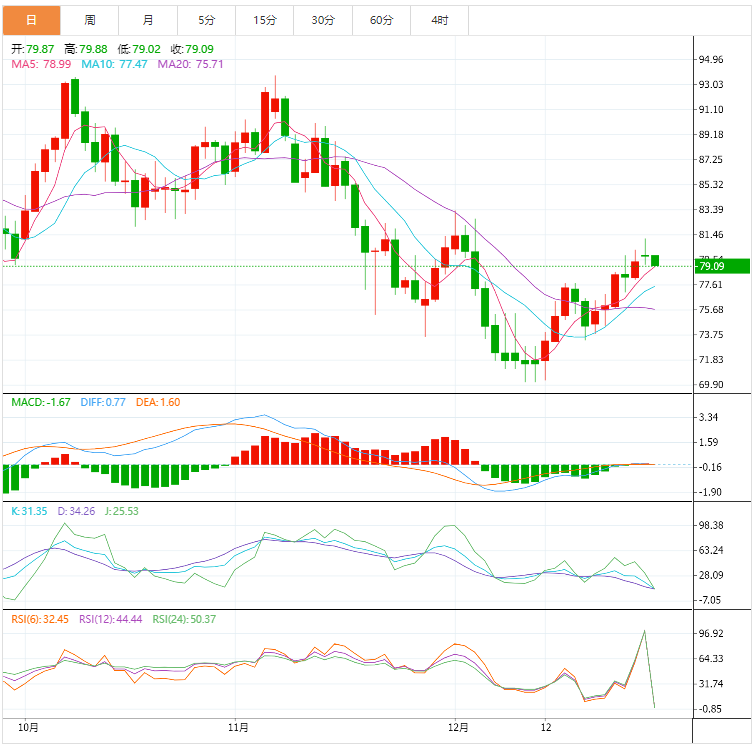Click the 12 date axis label
Image resolution: width=755 pixels, height=754 pixels.
click(546, 728)
